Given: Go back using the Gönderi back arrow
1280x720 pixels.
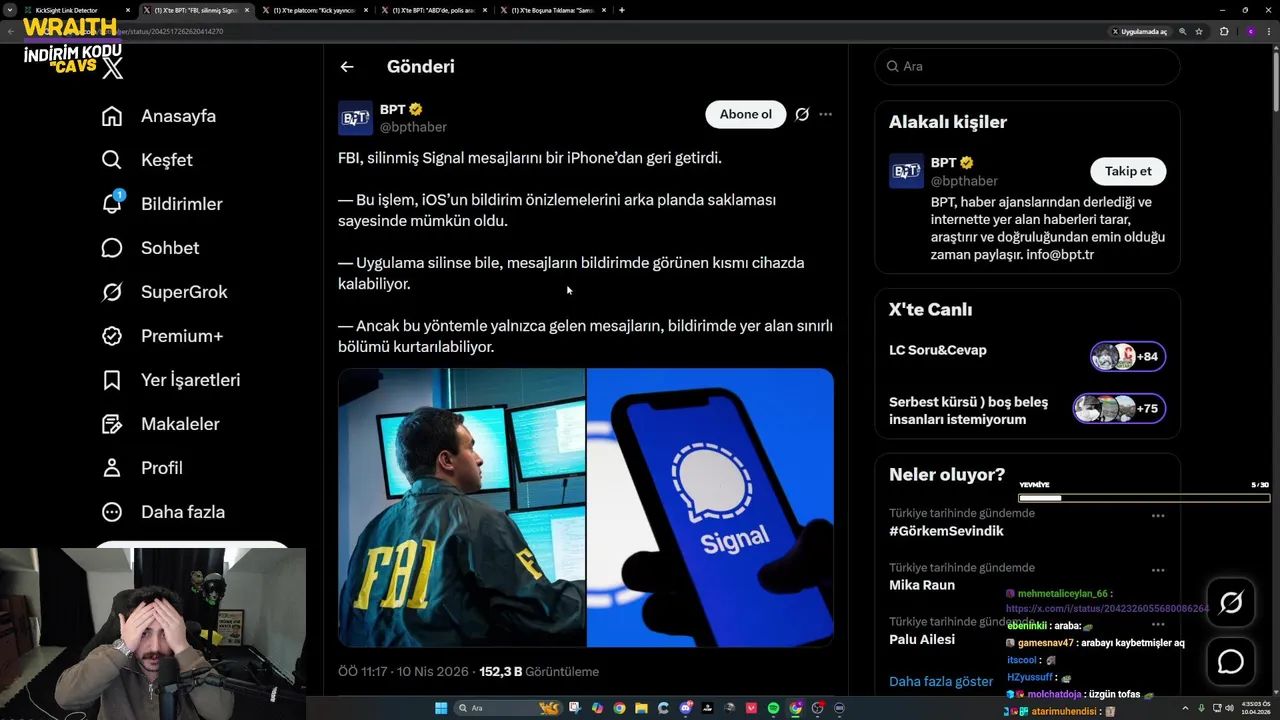Looking at the screenshot, I should [347, 67].
